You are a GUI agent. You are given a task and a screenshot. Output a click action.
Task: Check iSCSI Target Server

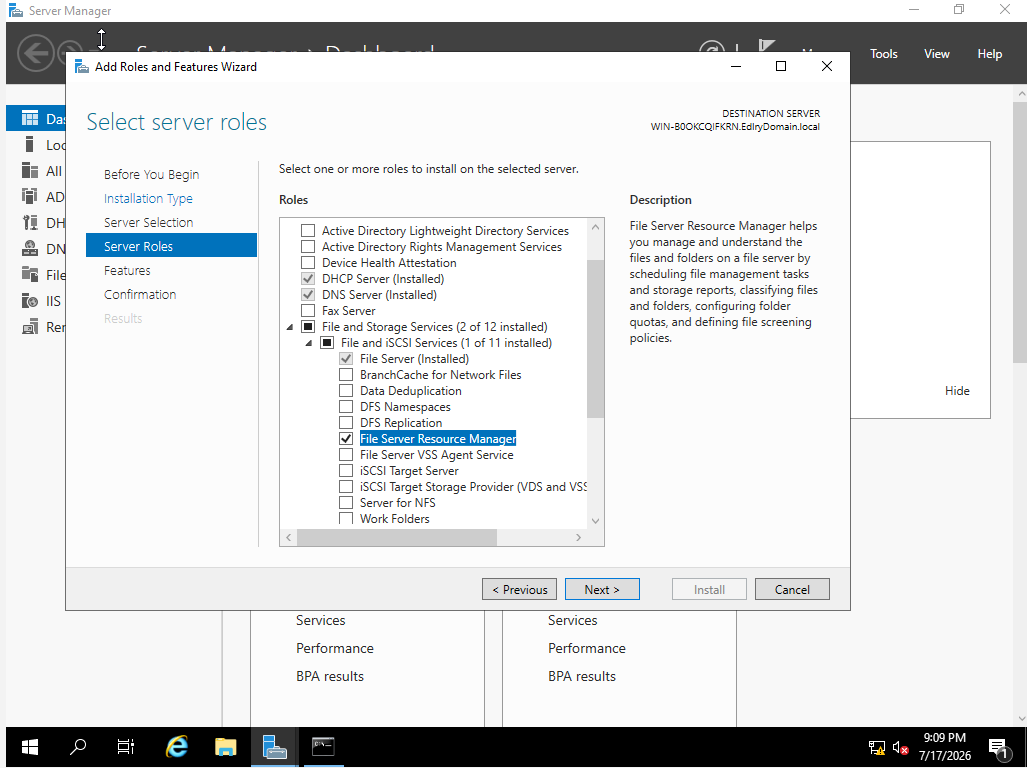pyautogui.click(x=346, y=471)
